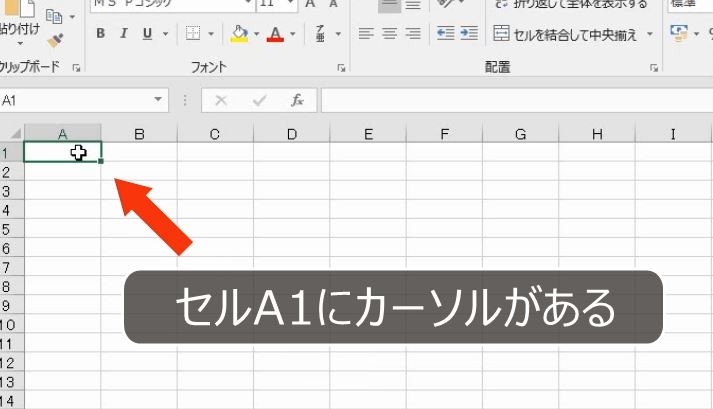Open Font group dialog launcher

pyautogui.click(x=341, y=68)
